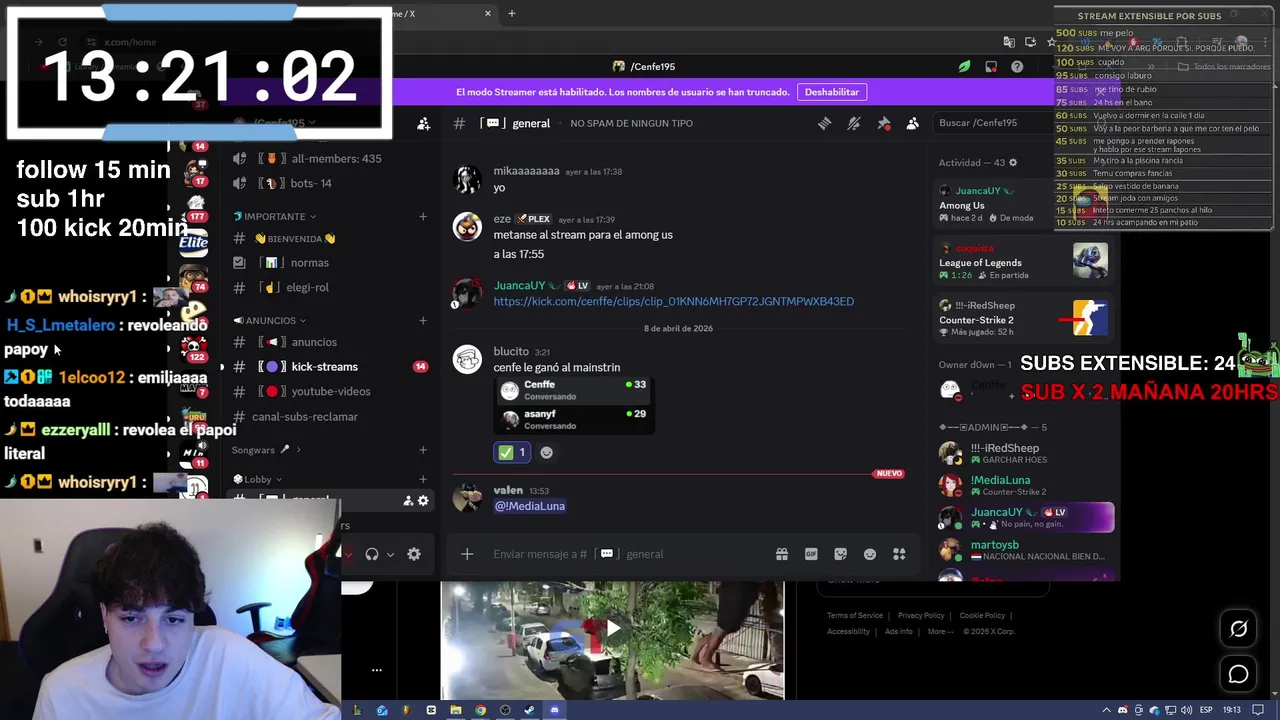Open Steam from the taskbar
Screen dimensions: 1280x720
[x=529, y=710]
